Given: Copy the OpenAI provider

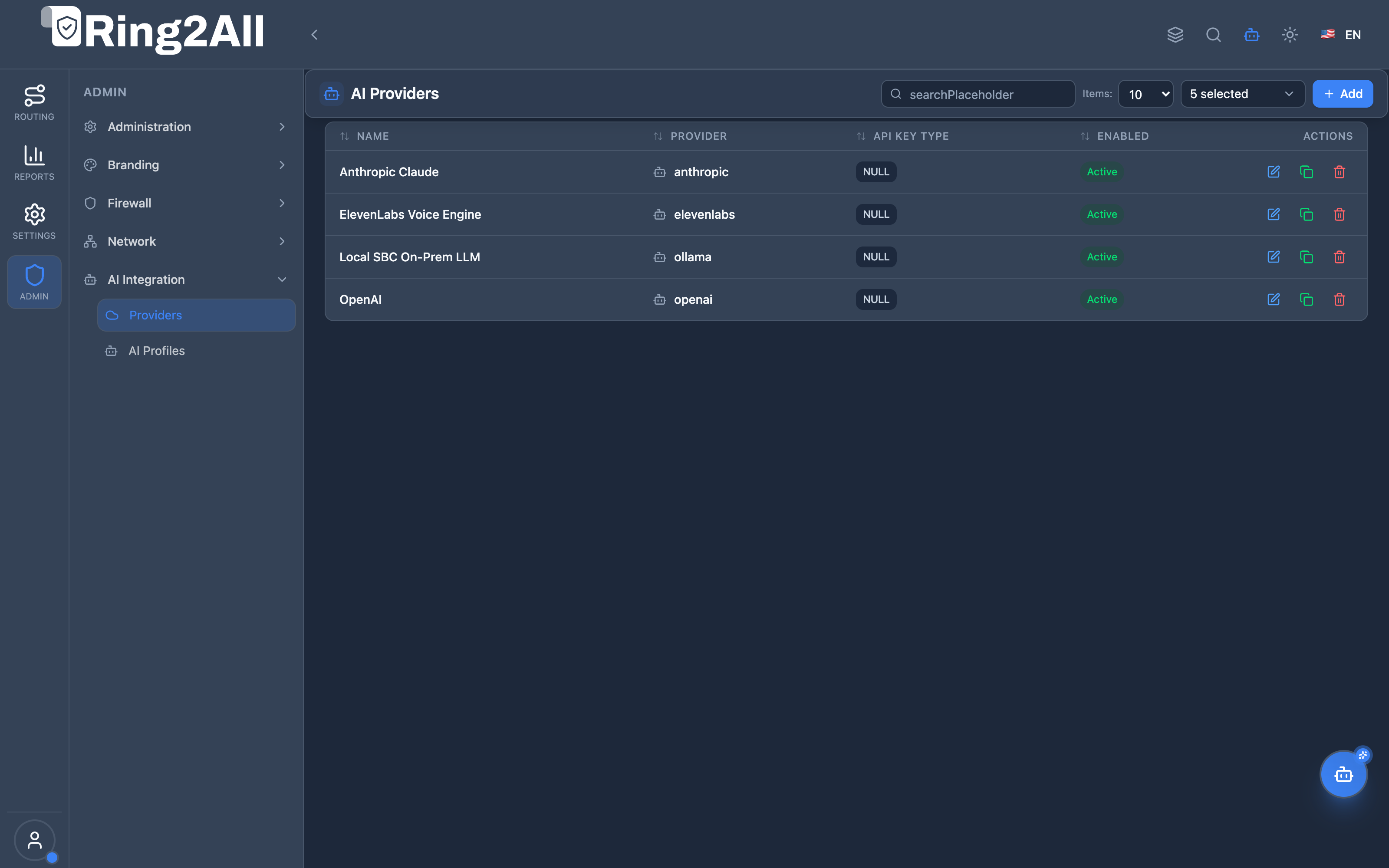Looking at the screenshot, I should pyautogui.click(x=1307, y=299).
